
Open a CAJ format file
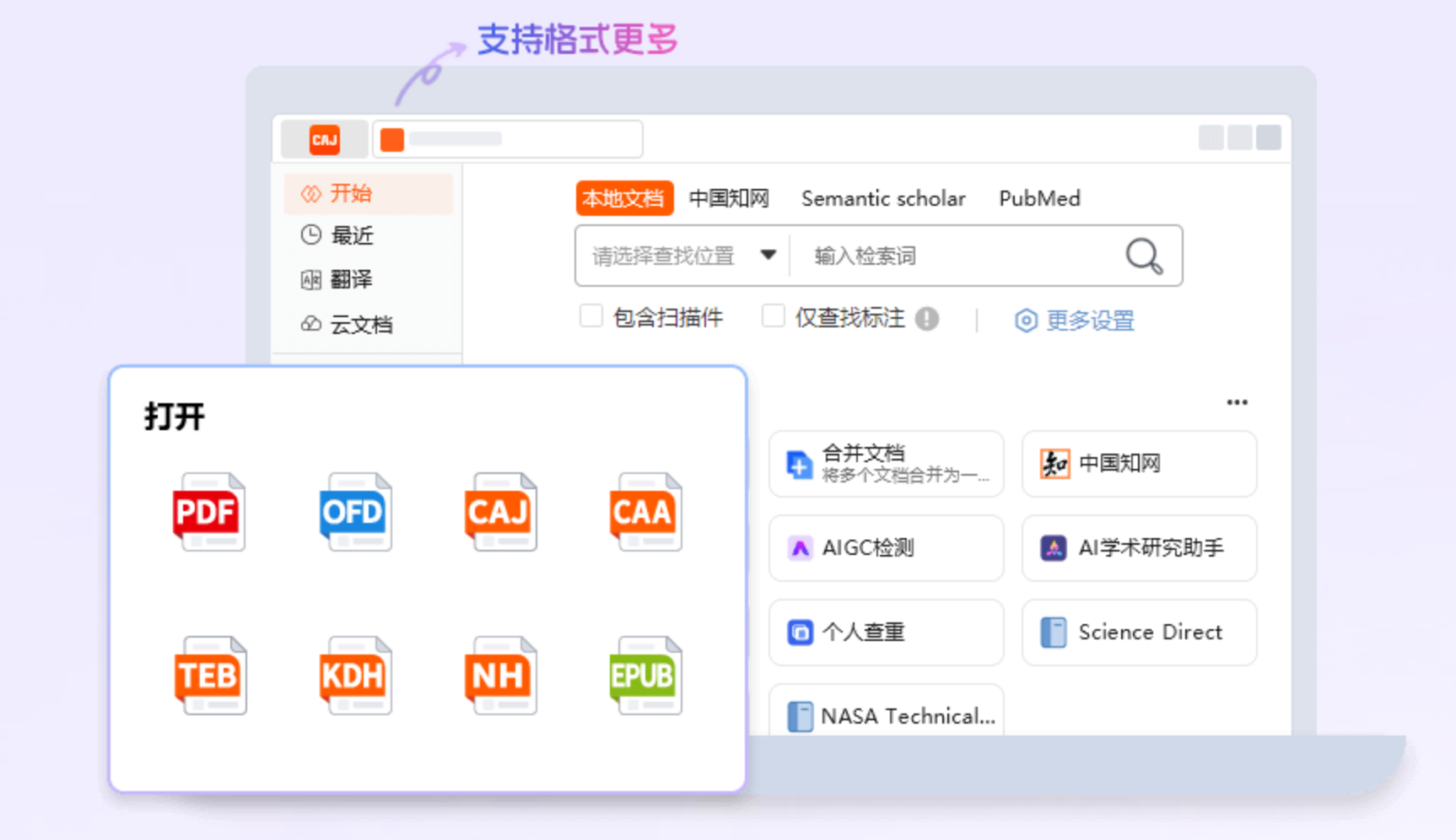(x=500, y=512)
